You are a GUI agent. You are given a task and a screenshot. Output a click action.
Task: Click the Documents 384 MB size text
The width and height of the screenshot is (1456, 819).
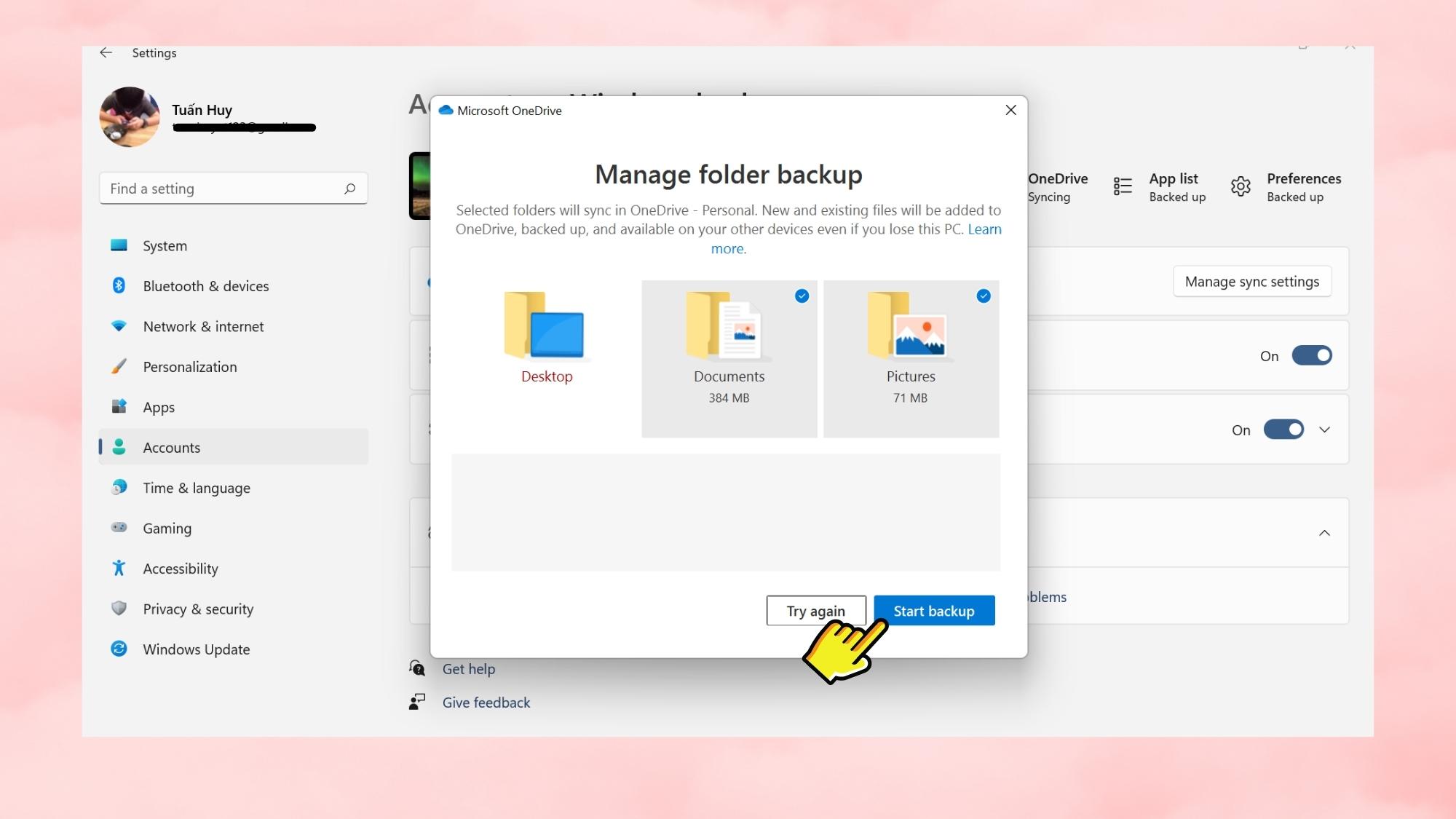point(729,398)
